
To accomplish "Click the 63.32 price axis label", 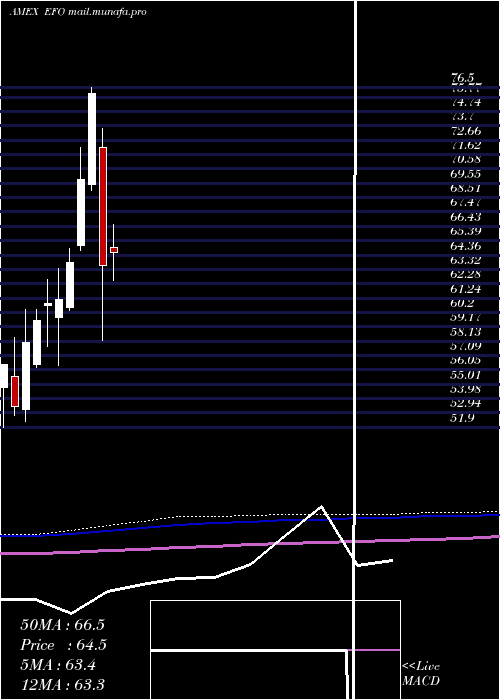I will click(466, 260).
